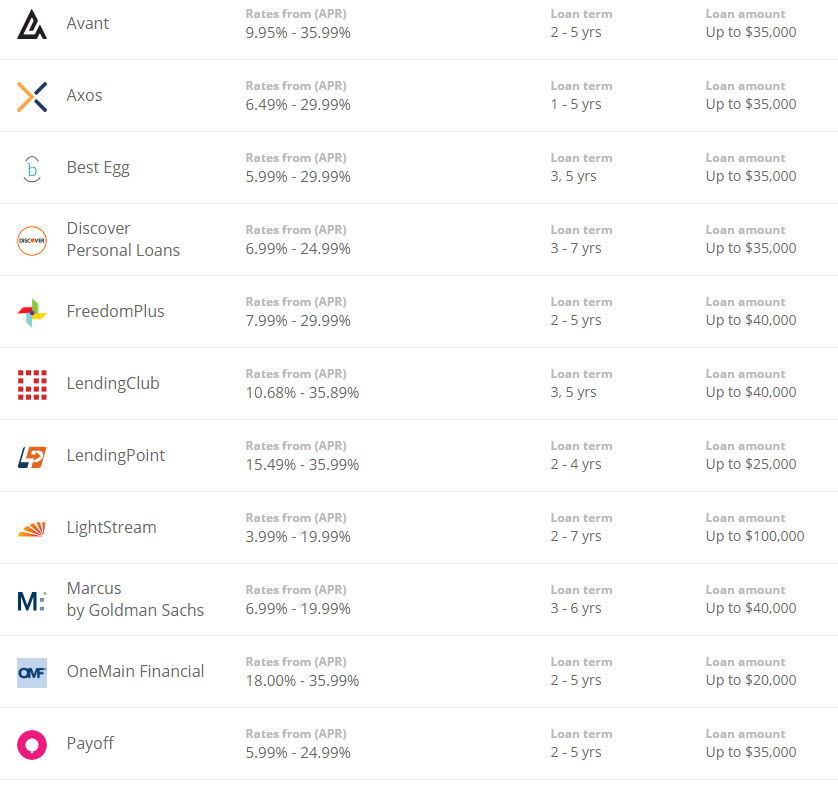
Task: Click the FreedomPlus pinwheel logo
Action: [32, 312]
